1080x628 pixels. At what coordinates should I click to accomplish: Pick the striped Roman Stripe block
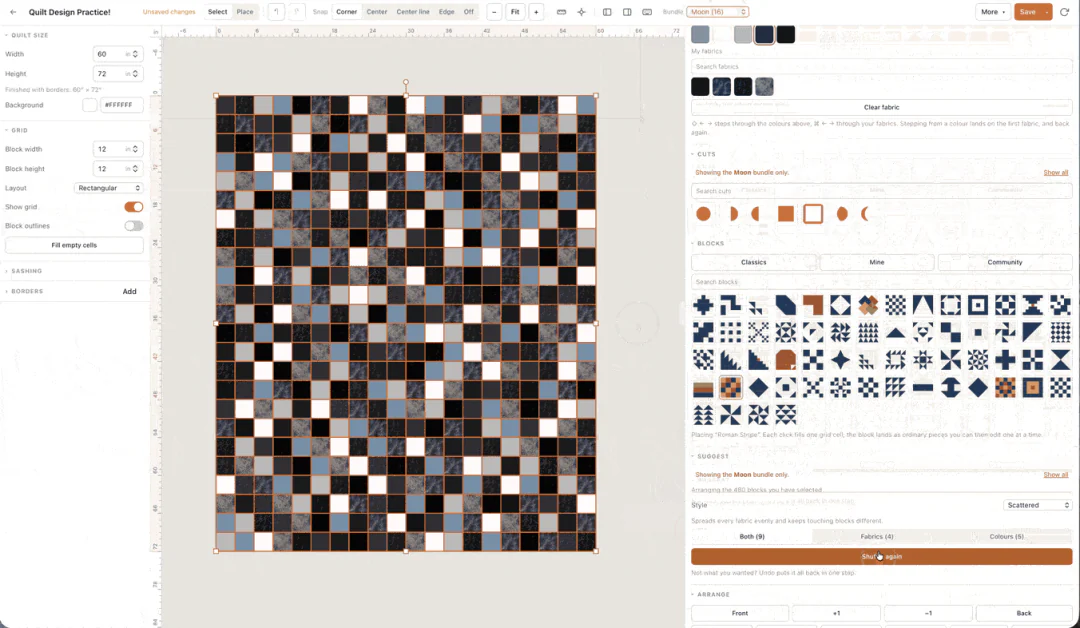(703, 387)
